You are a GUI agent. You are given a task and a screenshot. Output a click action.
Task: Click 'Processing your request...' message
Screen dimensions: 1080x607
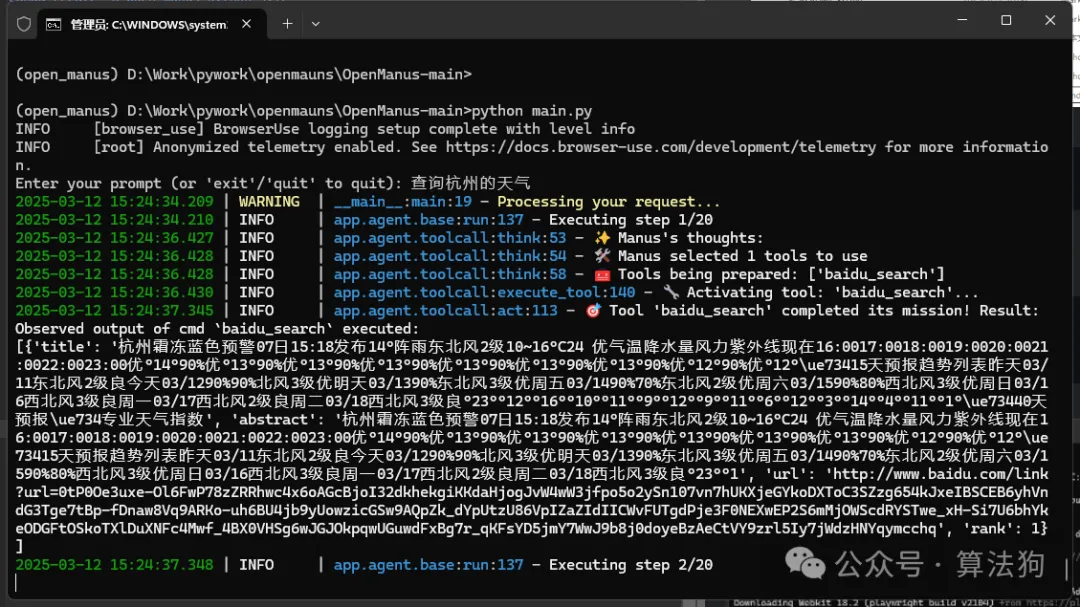(x=609, y=202)
